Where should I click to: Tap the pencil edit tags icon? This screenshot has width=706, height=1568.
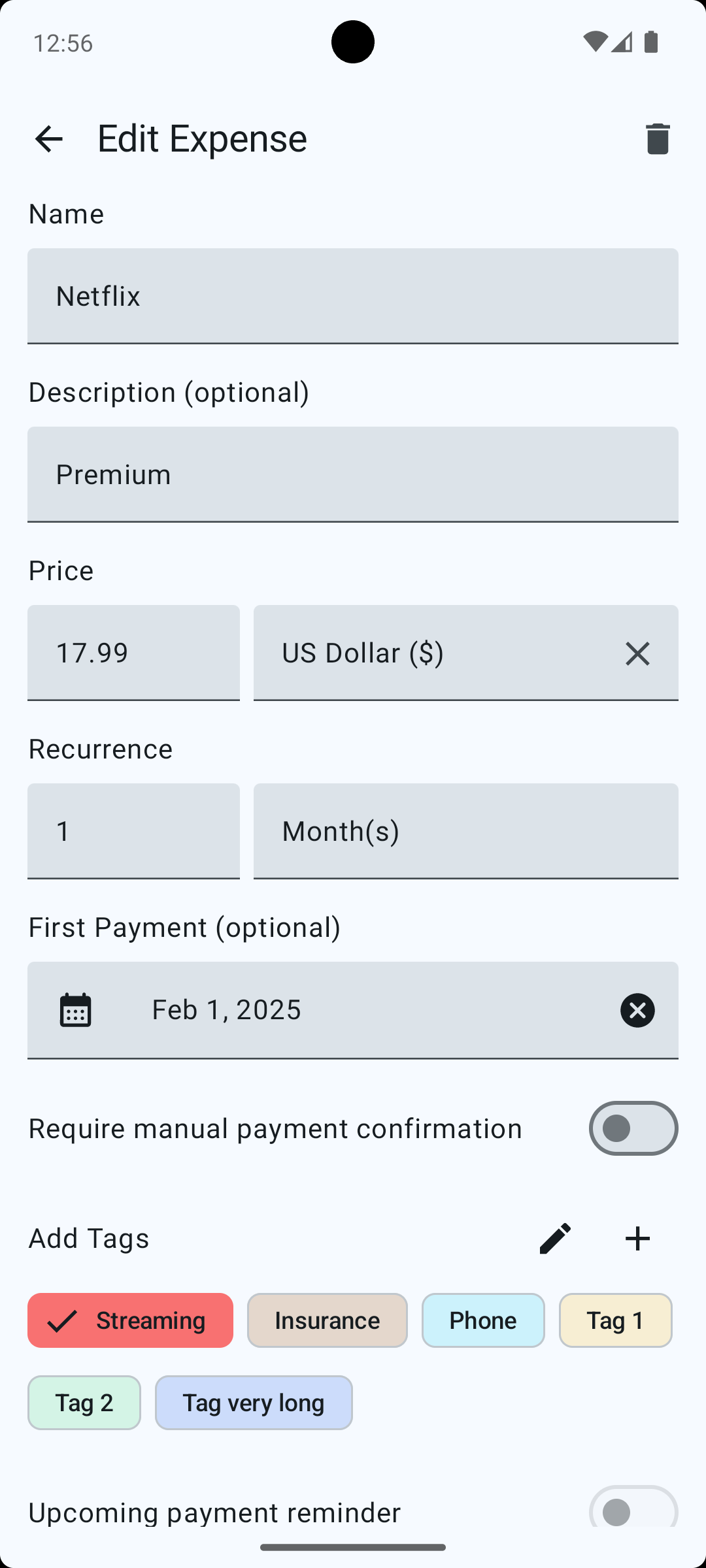[555, 1238]
